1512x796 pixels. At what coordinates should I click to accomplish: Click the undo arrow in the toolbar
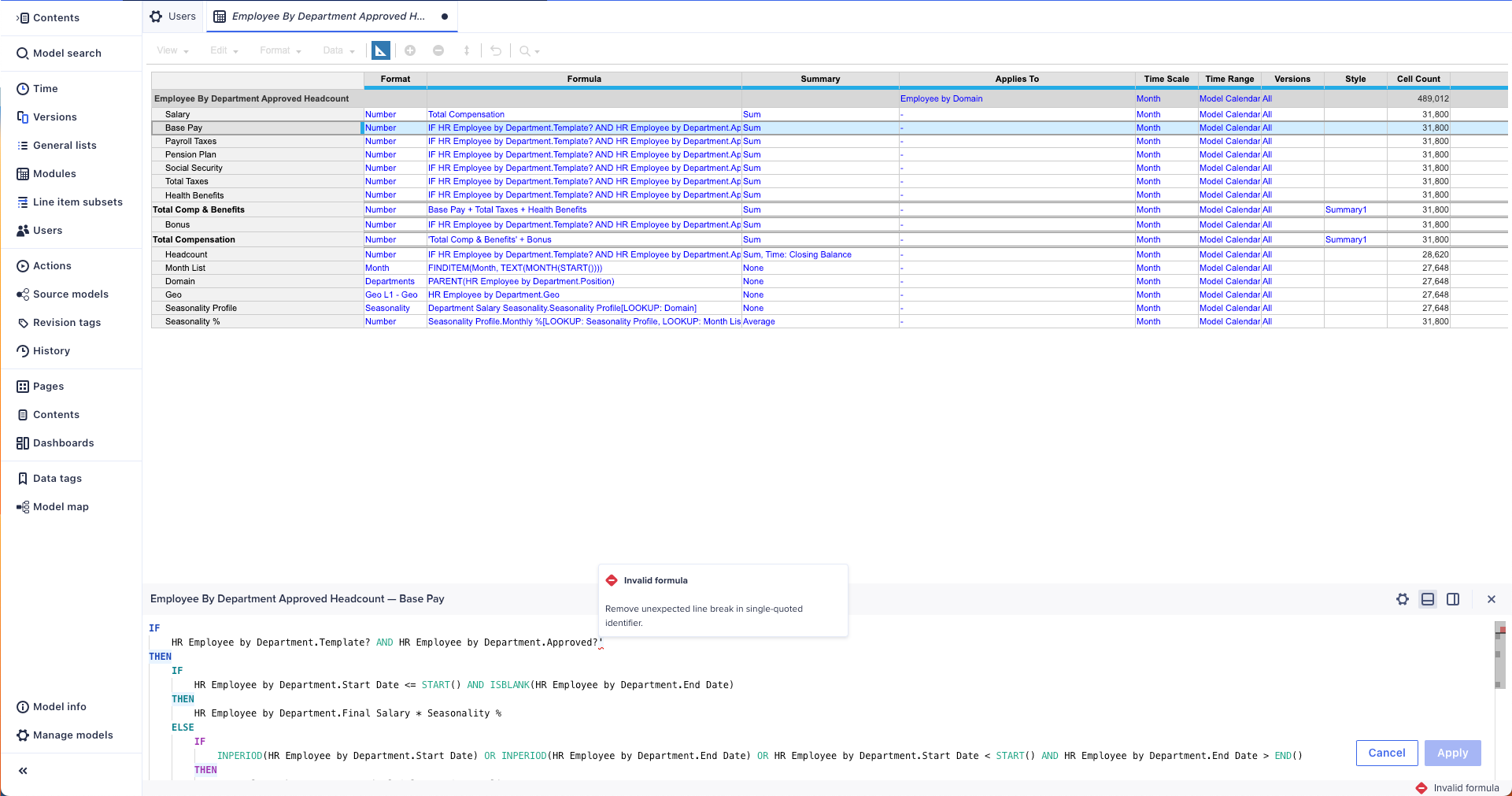(x=495, y=50)
